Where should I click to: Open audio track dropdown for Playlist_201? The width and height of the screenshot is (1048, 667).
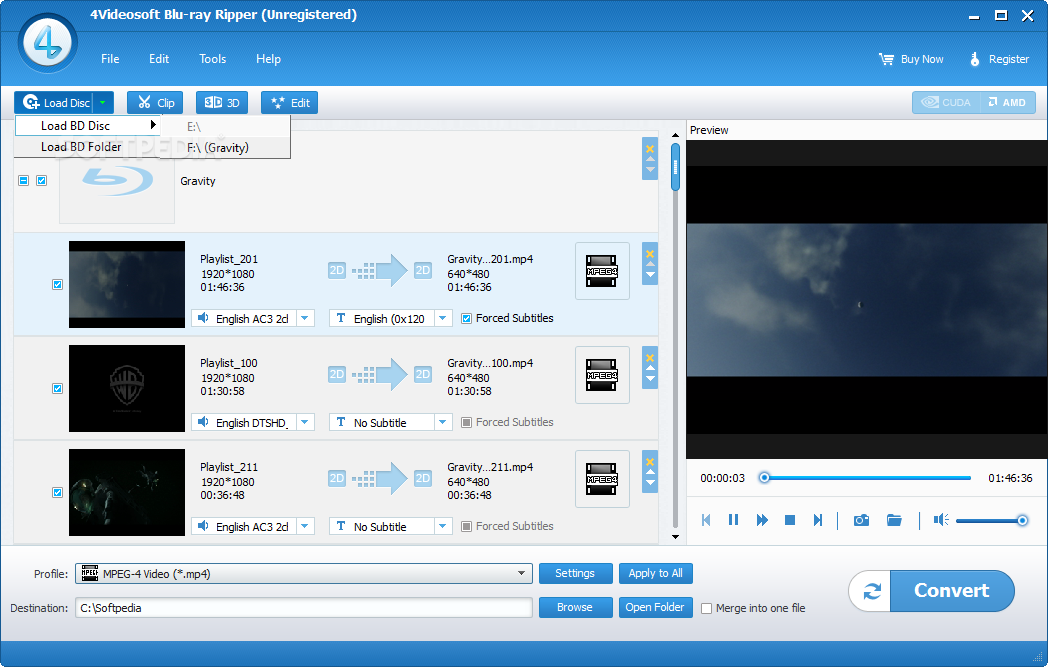pos(305,318)
